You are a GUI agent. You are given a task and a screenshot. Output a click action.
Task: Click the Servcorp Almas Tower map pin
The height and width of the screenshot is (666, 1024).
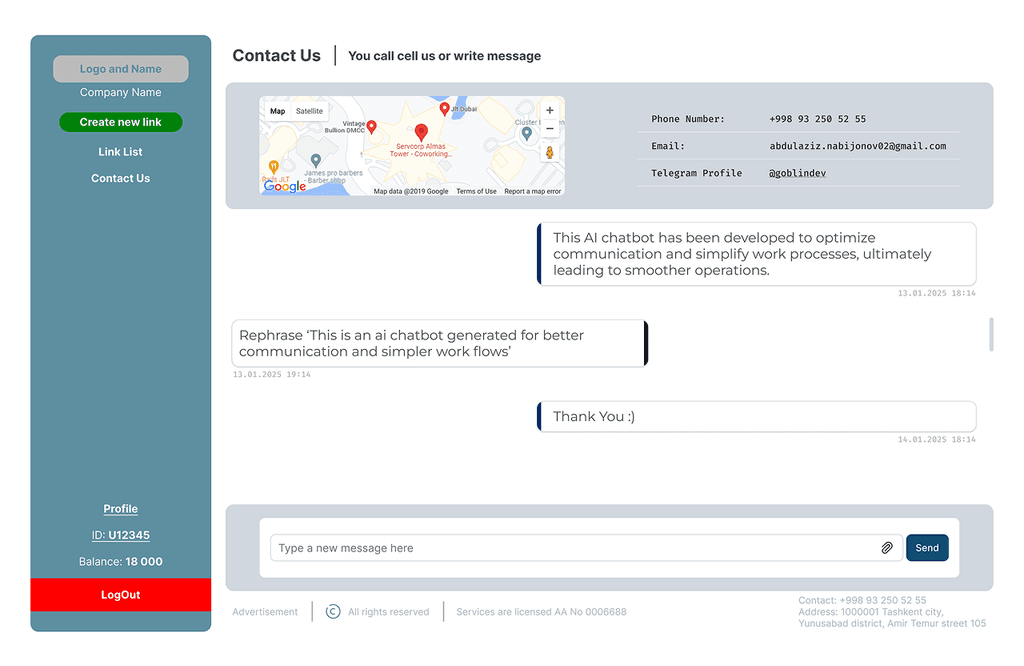[x=421, y=132]
